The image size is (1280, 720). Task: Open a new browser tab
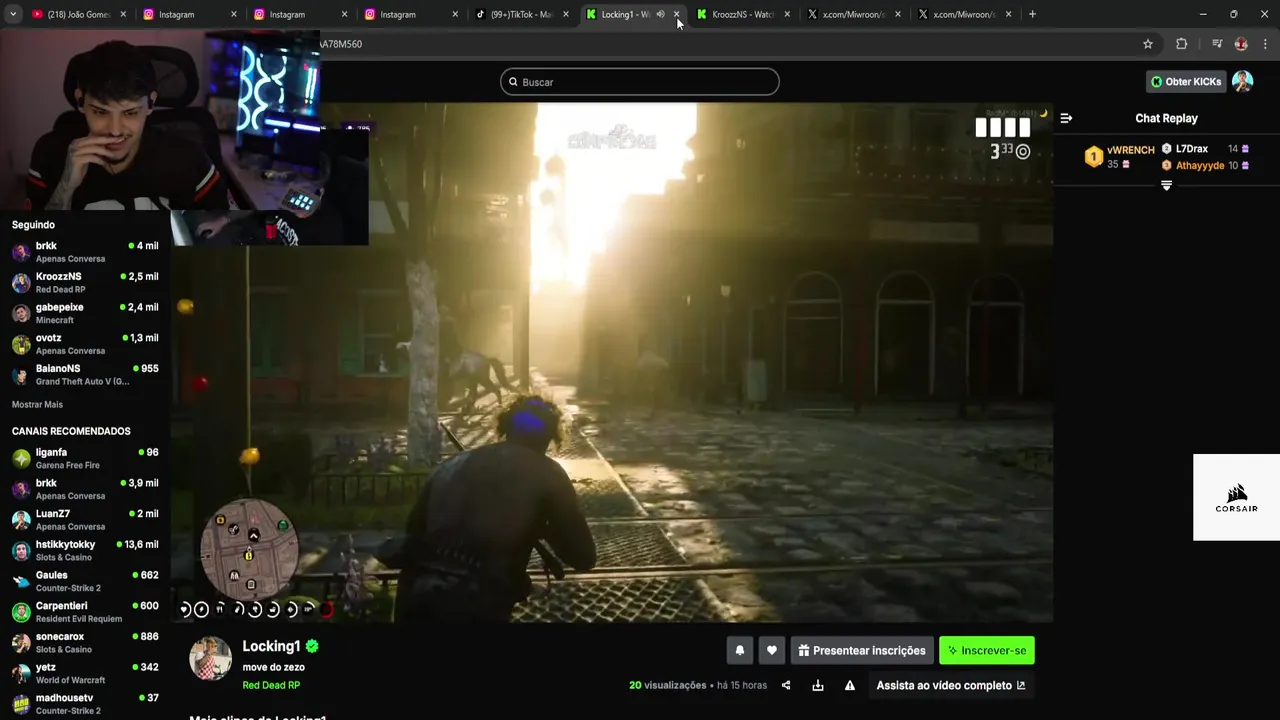pos(1032,14)
